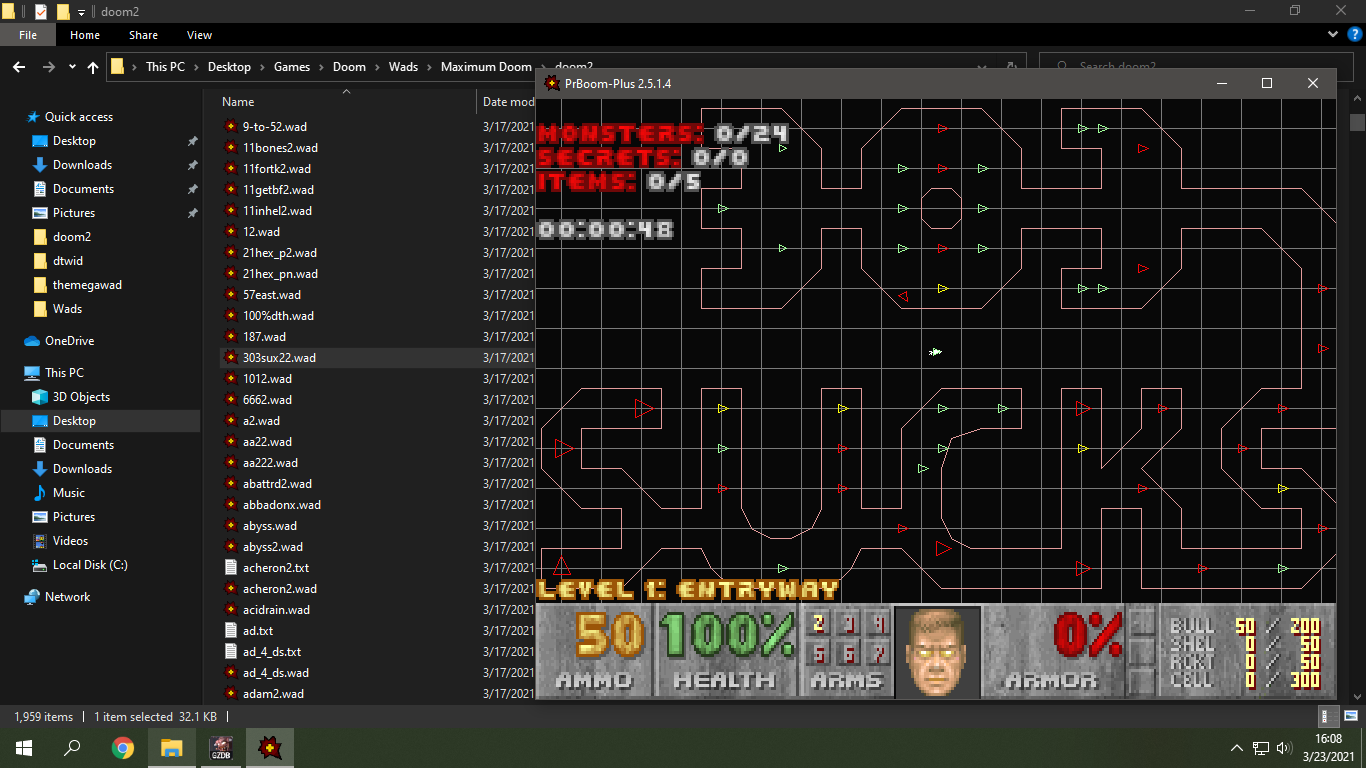Switch to the Share ribbon tab
The width and height of the screenshot is (1366, 768).
coord(143,35)
